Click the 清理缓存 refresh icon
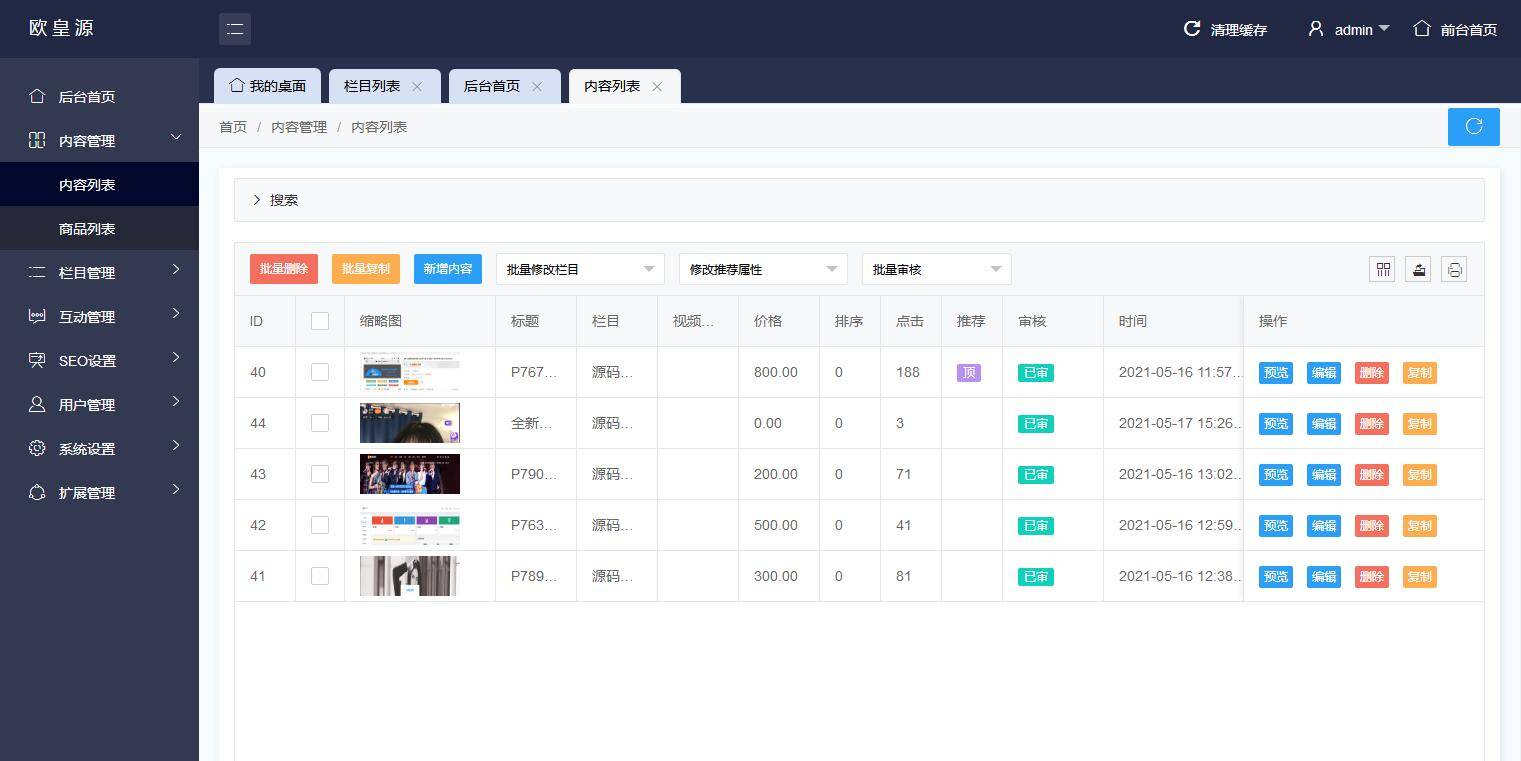Image resolution: width=1521 pixels, height=761 pixels. point(1190,29)
